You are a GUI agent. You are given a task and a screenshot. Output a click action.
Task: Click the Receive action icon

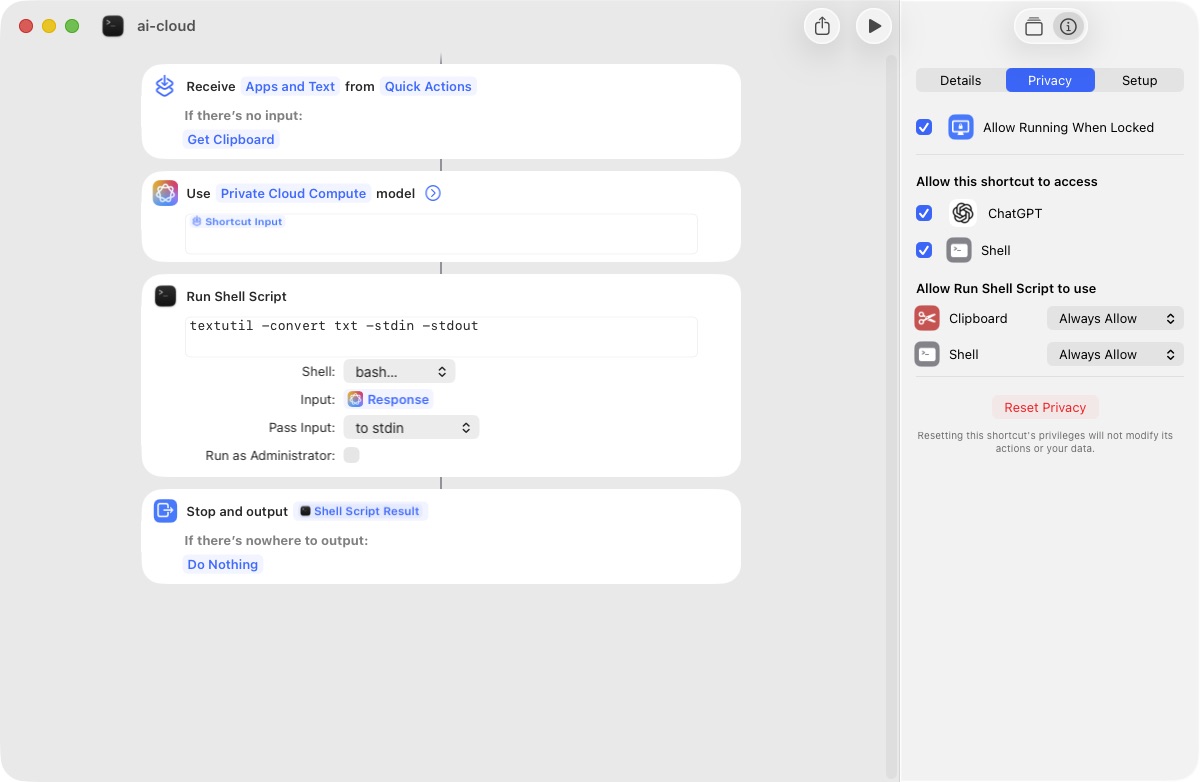(x=164, y=86)
